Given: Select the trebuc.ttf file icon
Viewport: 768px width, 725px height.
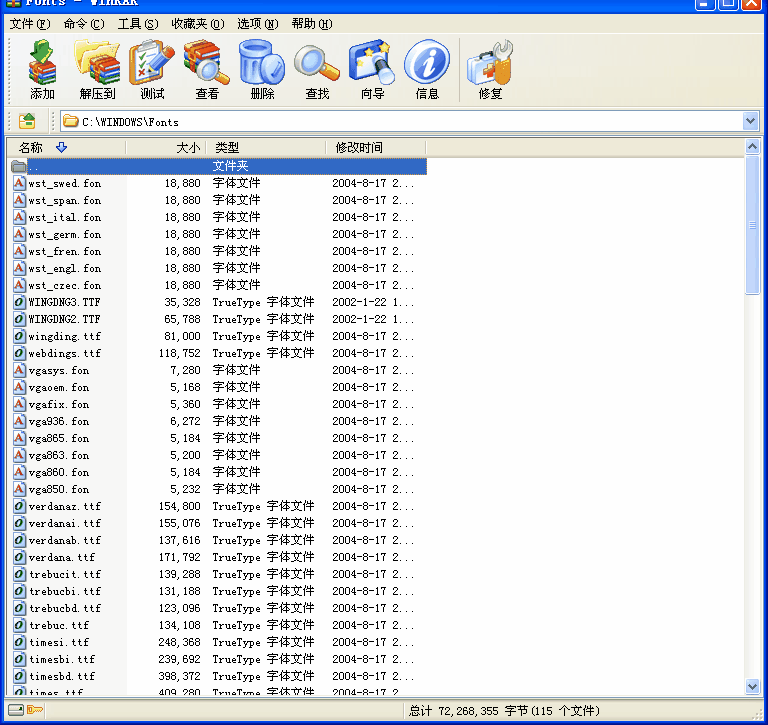Looking at the screenshot, I should (19, 626).
